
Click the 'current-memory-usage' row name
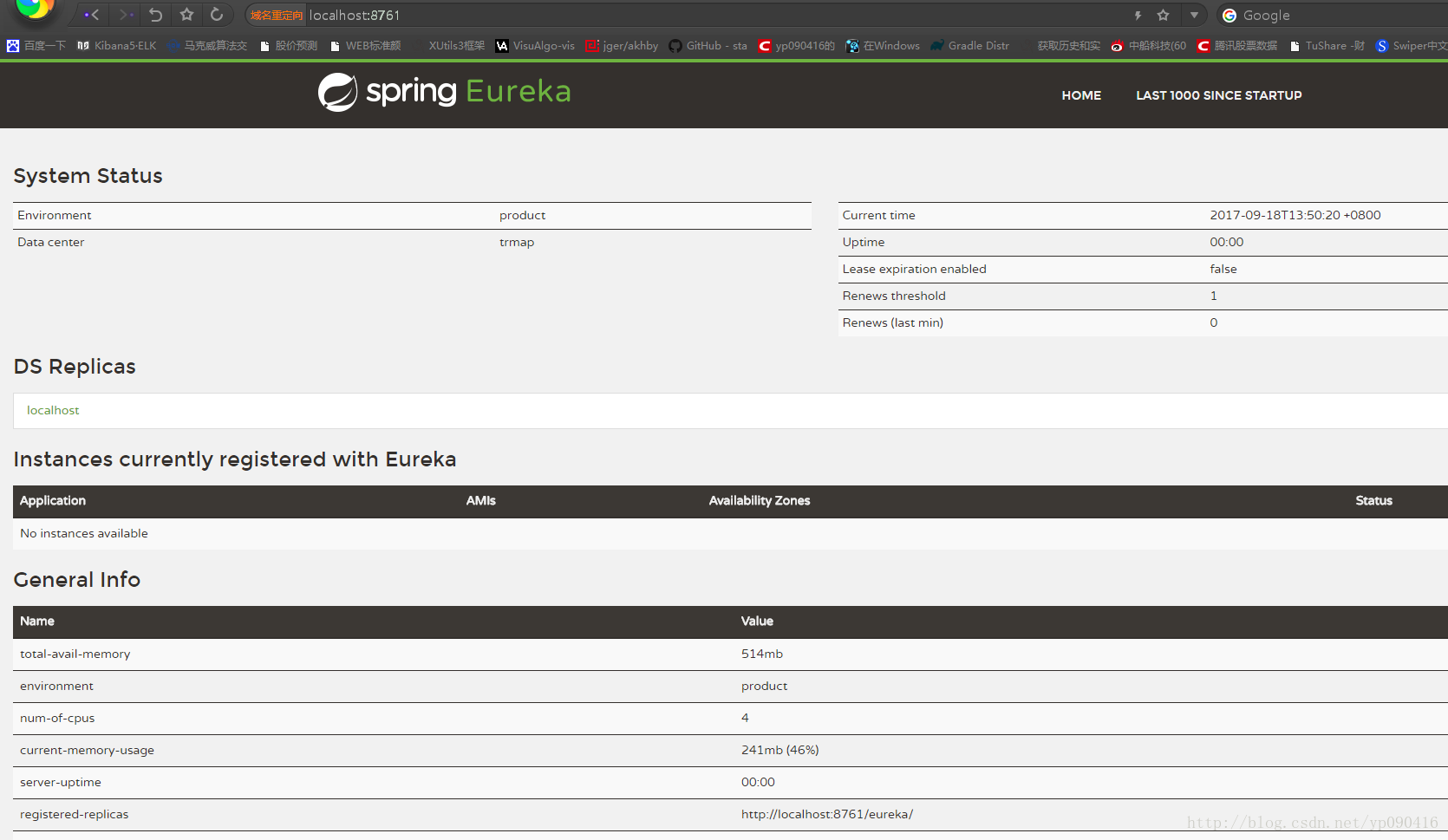click(x=88, y=751)
